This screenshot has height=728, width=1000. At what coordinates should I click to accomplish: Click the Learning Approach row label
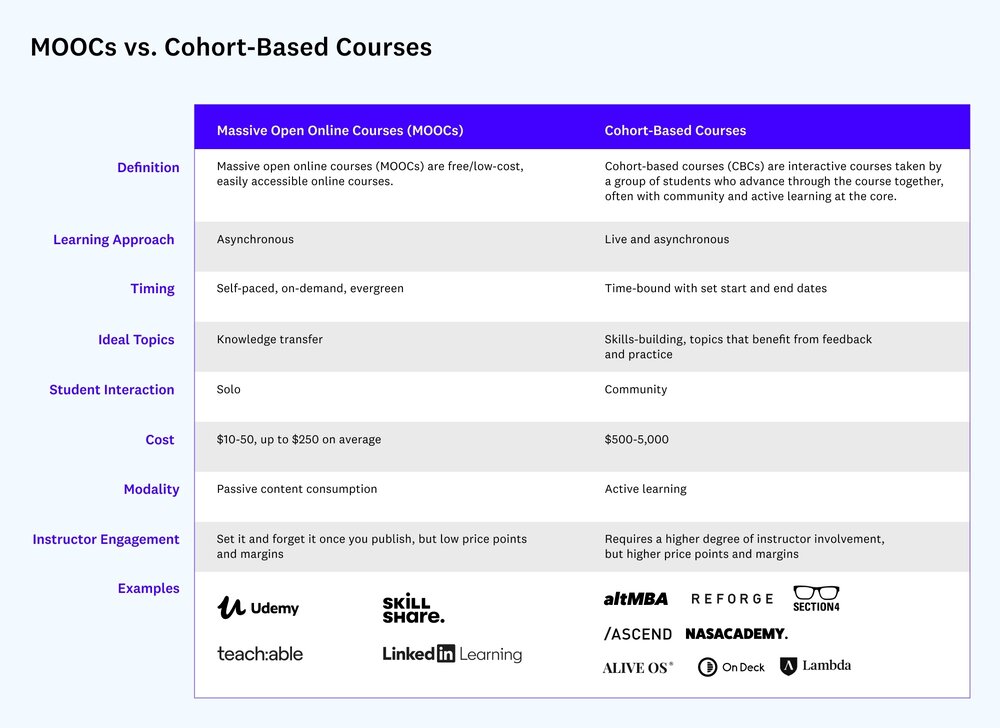point(114,240)
